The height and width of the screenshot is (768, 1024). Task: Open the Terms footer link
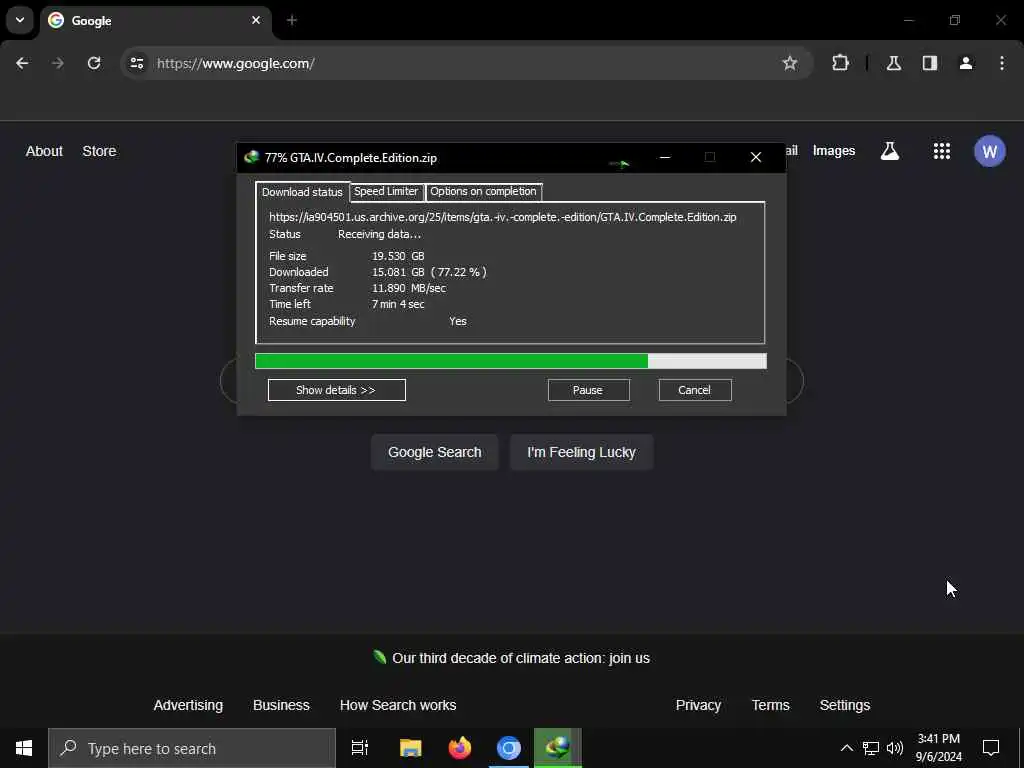tap(771, 705)
